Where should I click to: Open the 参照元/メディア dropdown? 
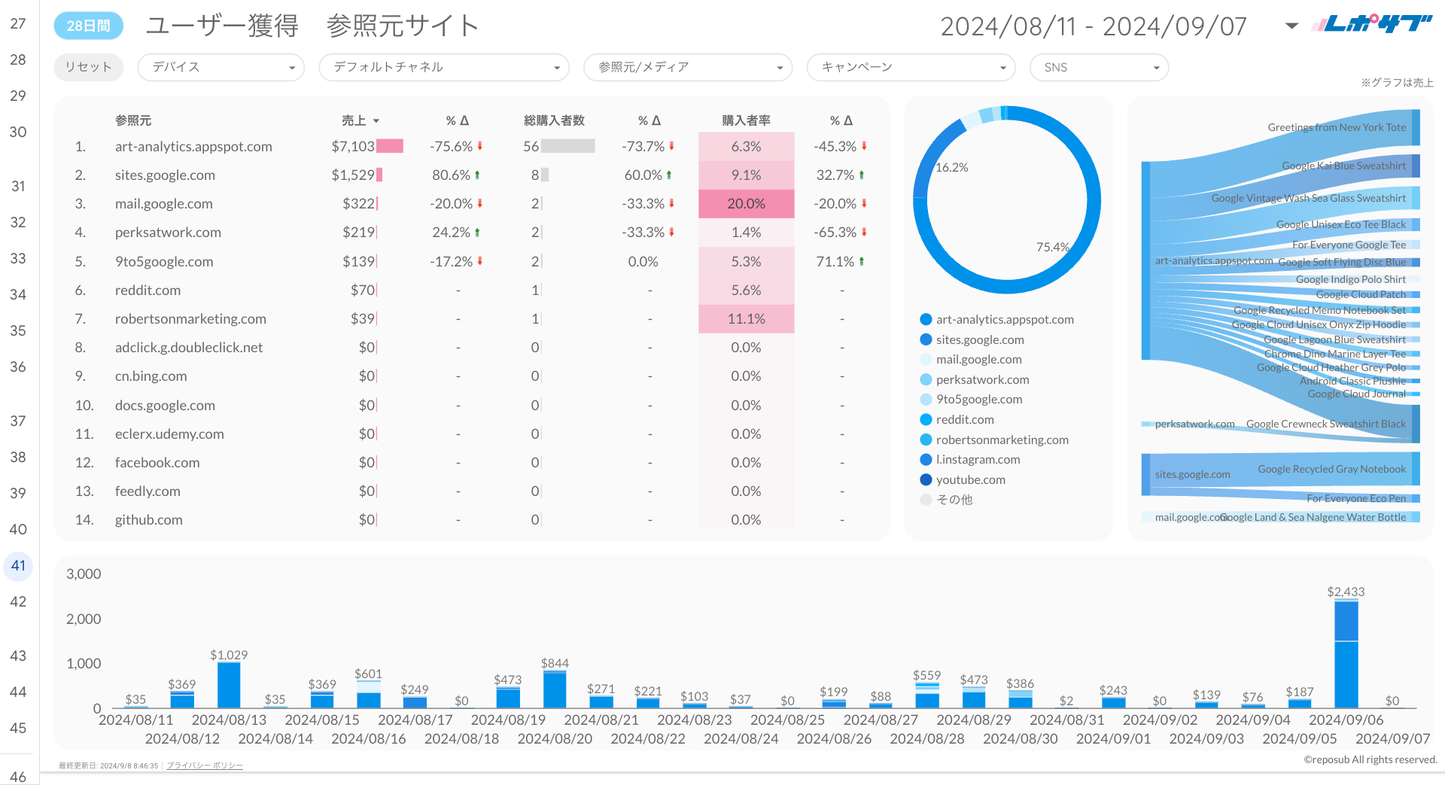[x=688, y=67]
